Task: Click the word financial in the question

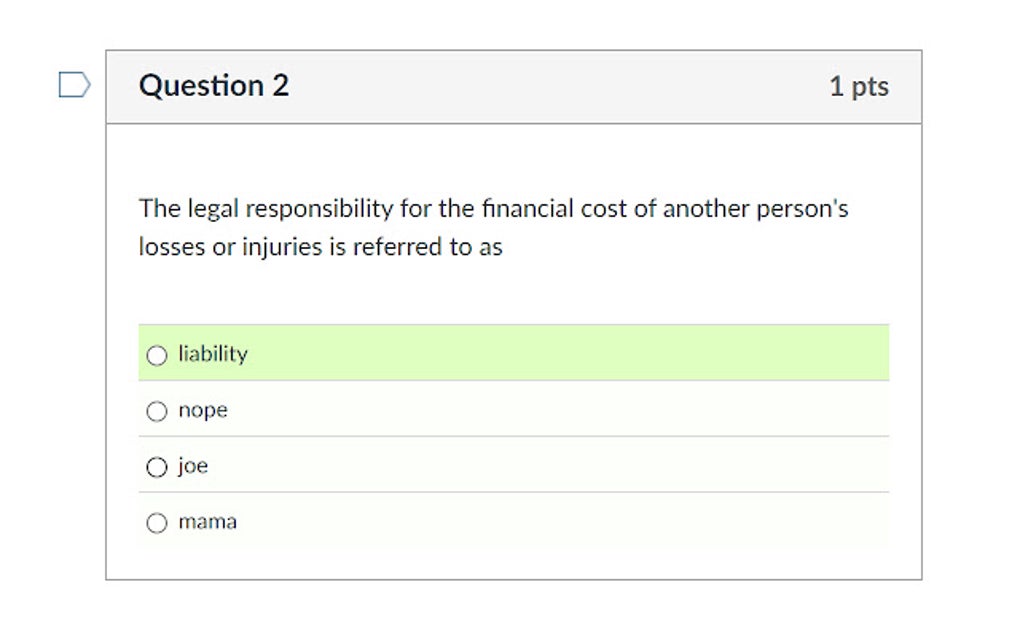Action: (527, 209)
